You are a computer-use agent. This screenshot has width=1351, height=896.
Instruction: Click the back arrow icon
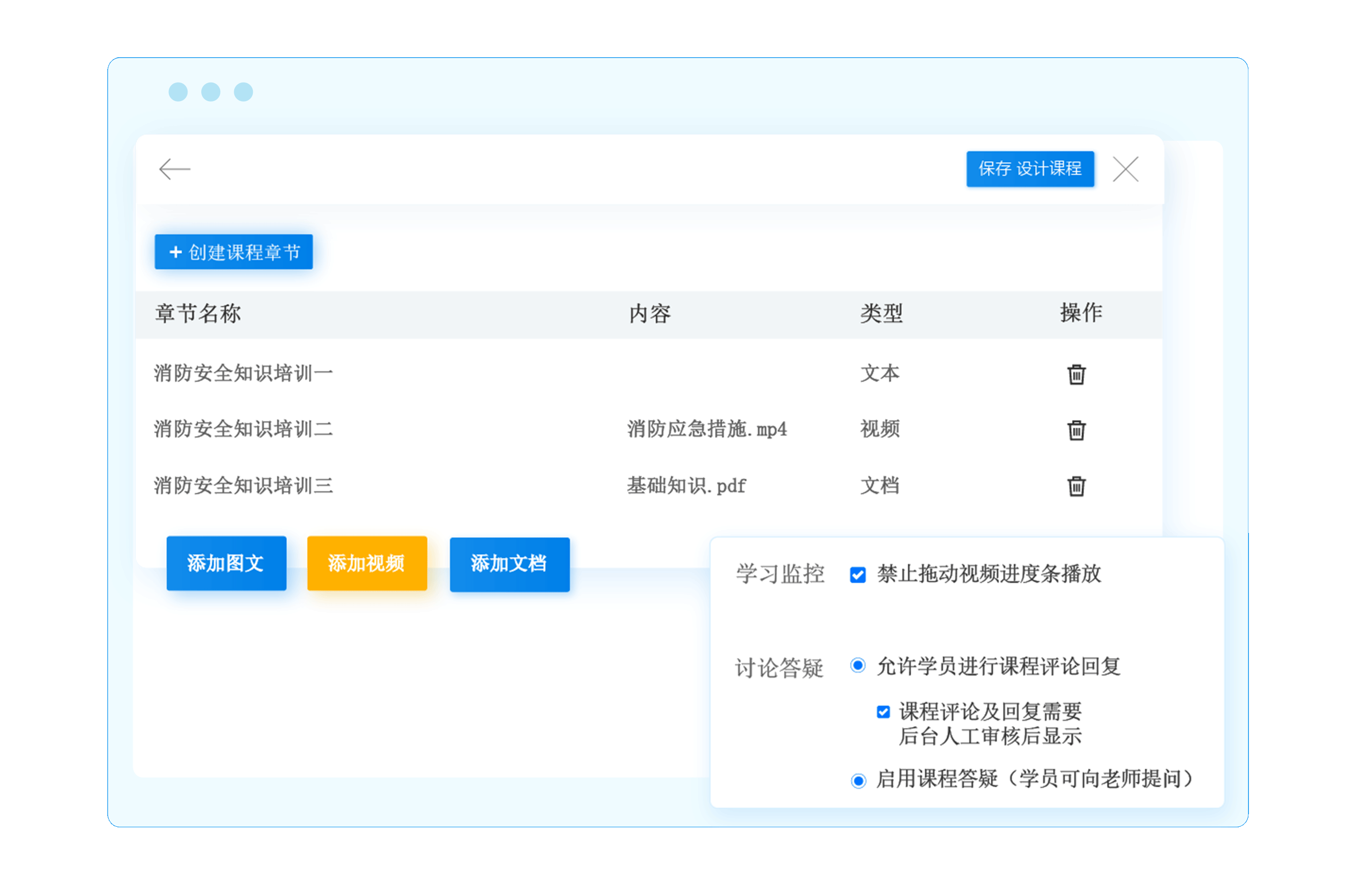coord(174,169)
